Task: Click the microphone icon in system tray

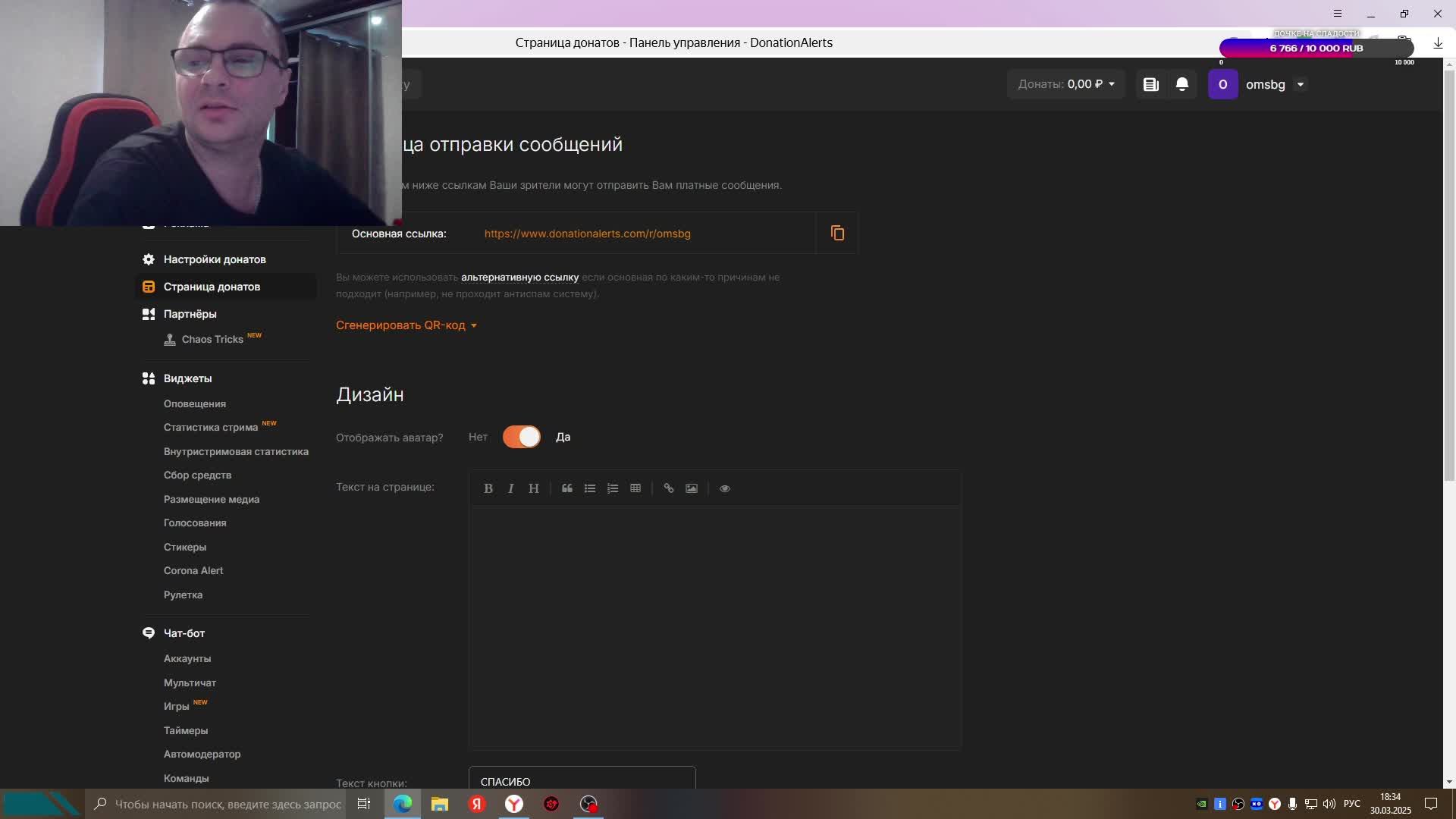Action: [1292, 804]
